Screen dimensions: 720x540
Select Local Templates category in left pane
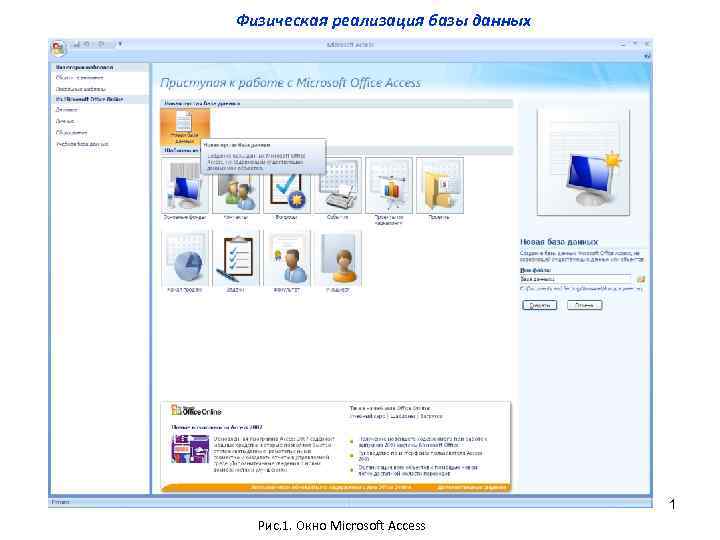coord(81,89)
